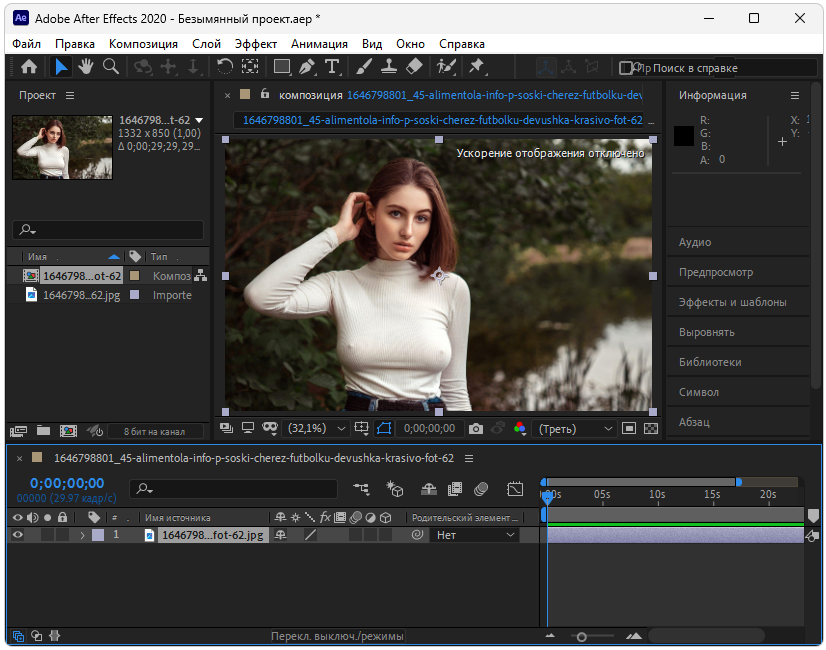Viewport: 826px width, 650px height.
Task: Open parent dropdown showing Нет
Action: pos(475,535)
